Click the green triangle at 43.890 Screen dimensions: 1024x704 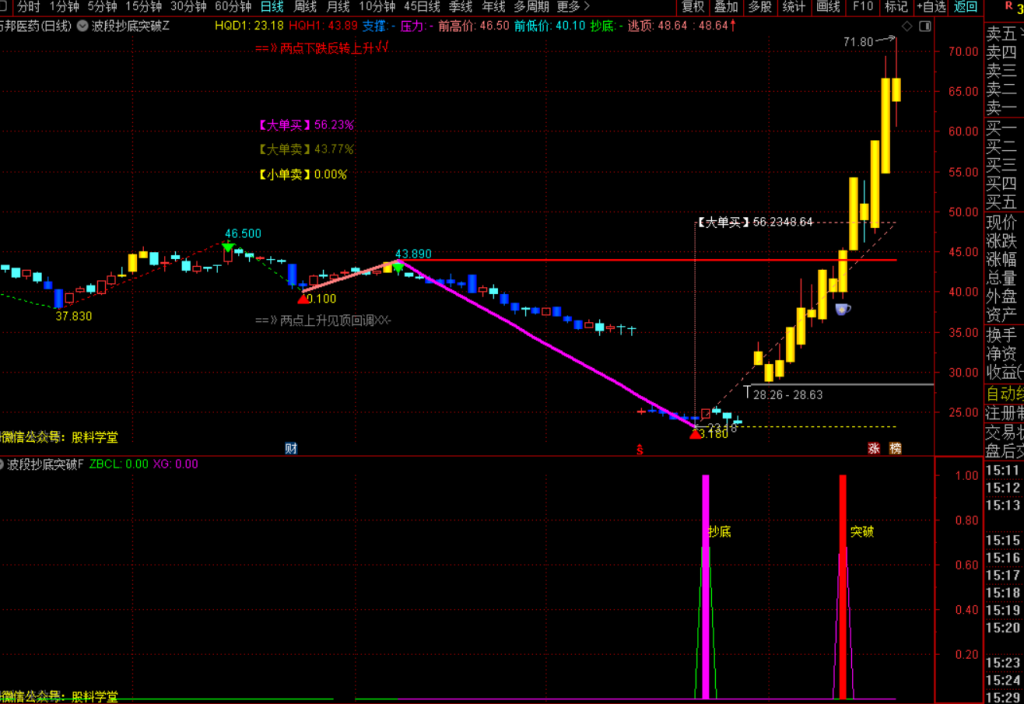398,267
